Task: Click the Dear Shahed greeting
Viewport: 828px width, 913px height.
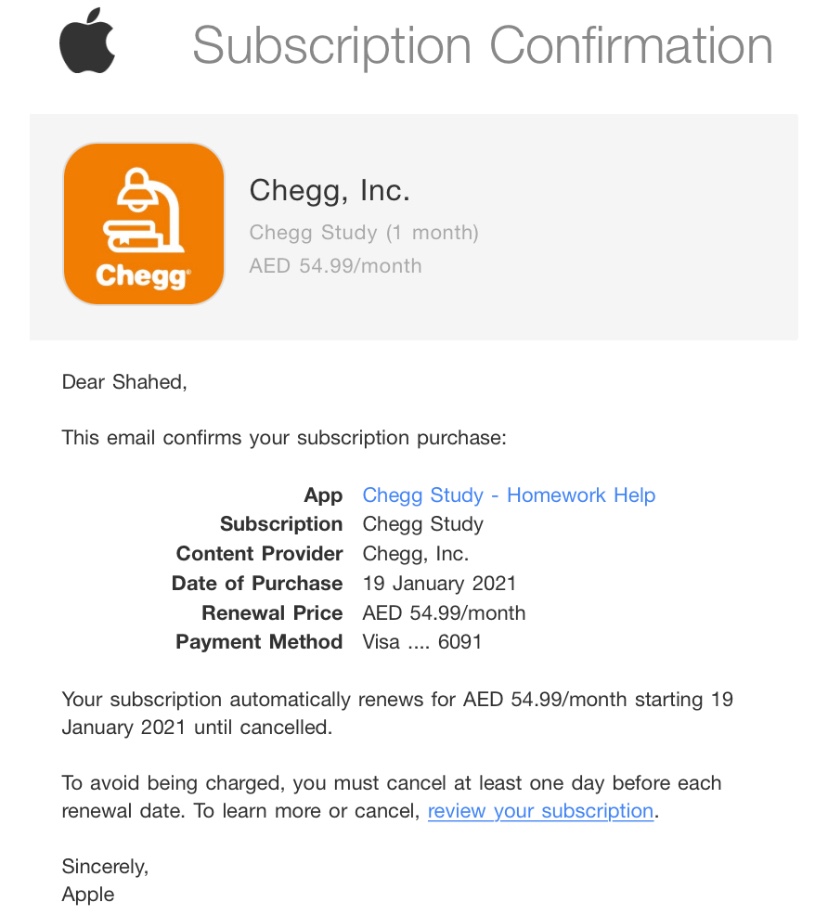Action: click(x=125, y=382)
